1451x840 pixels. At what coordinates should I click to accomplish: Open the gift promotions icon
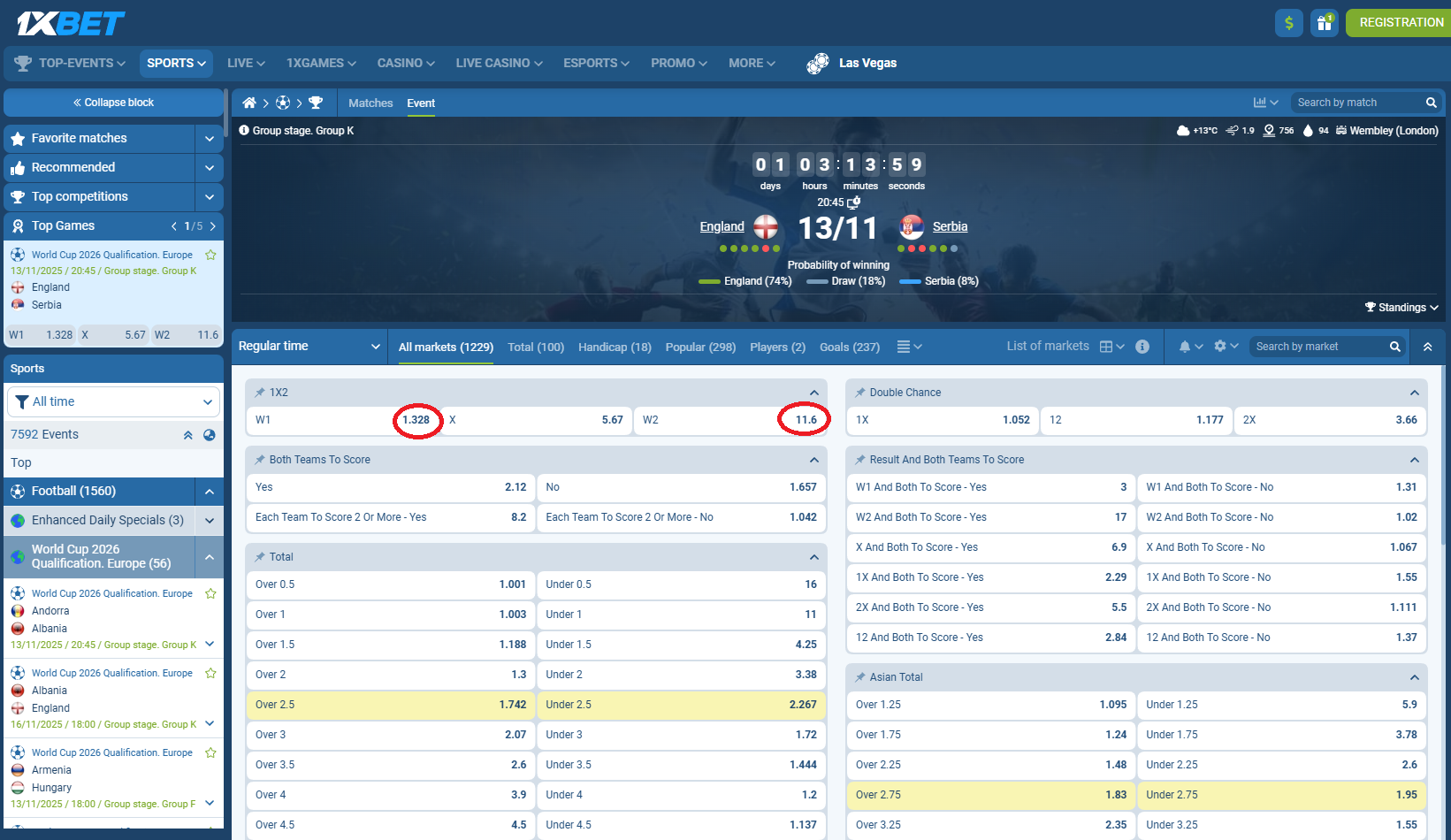pos(1324,22)
